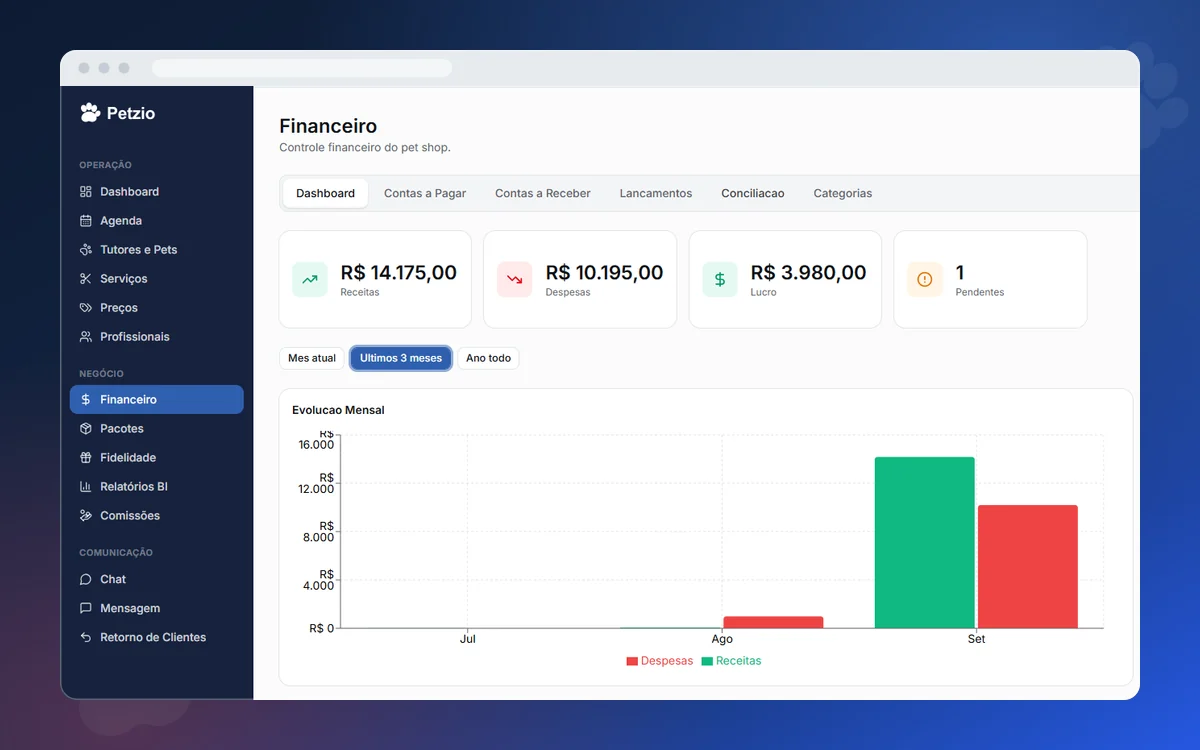
Task: Click the Pendentes card showing 1
Action: [x=990, y=280]
